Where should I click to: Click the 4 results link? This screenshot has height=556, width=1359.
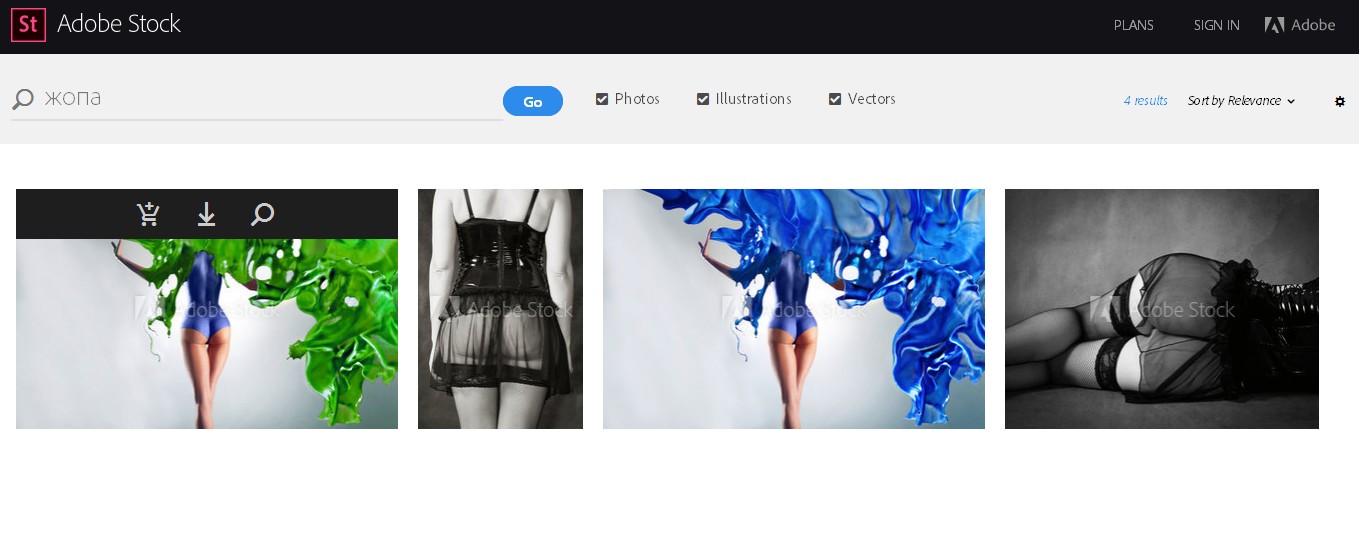1145,101
